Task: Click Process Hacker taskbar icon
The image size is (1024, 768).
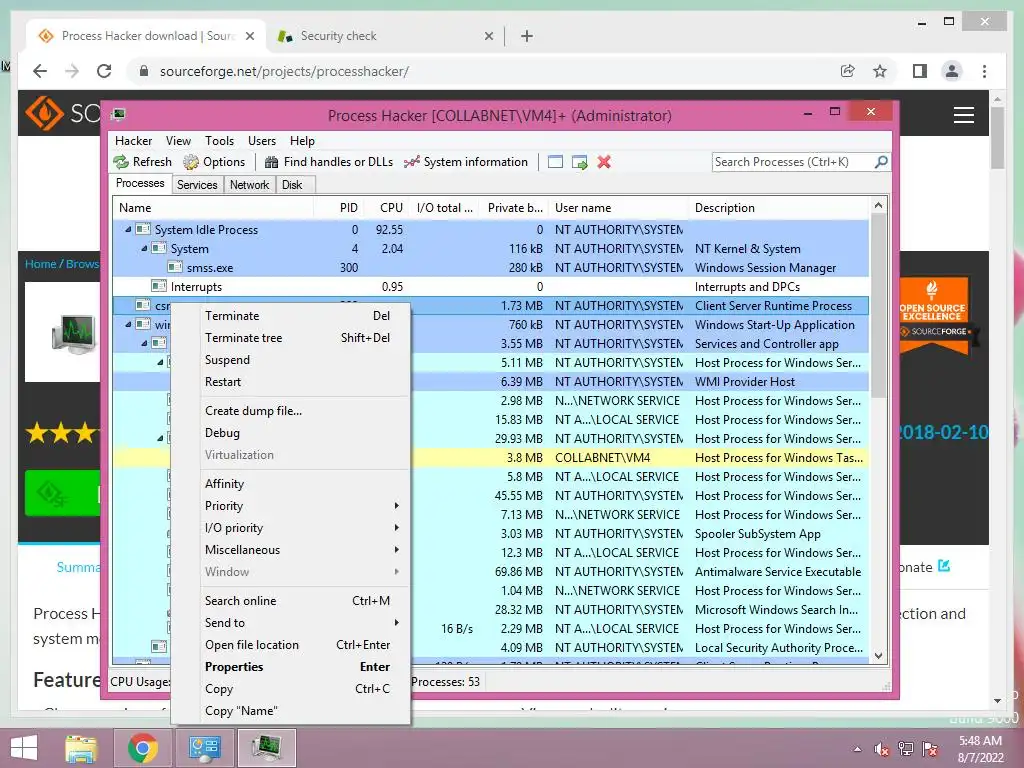Action: coord(266,748)
